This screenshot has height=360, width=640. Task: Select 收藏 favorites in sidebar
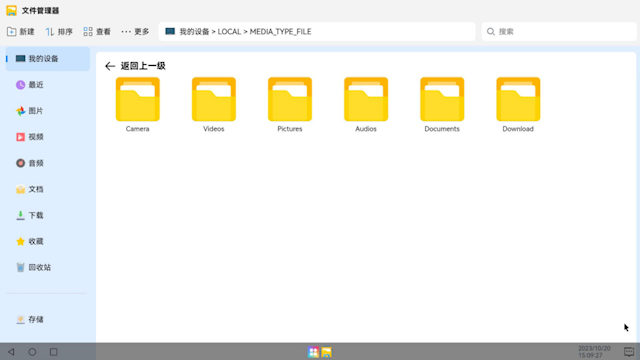[48, 241]
